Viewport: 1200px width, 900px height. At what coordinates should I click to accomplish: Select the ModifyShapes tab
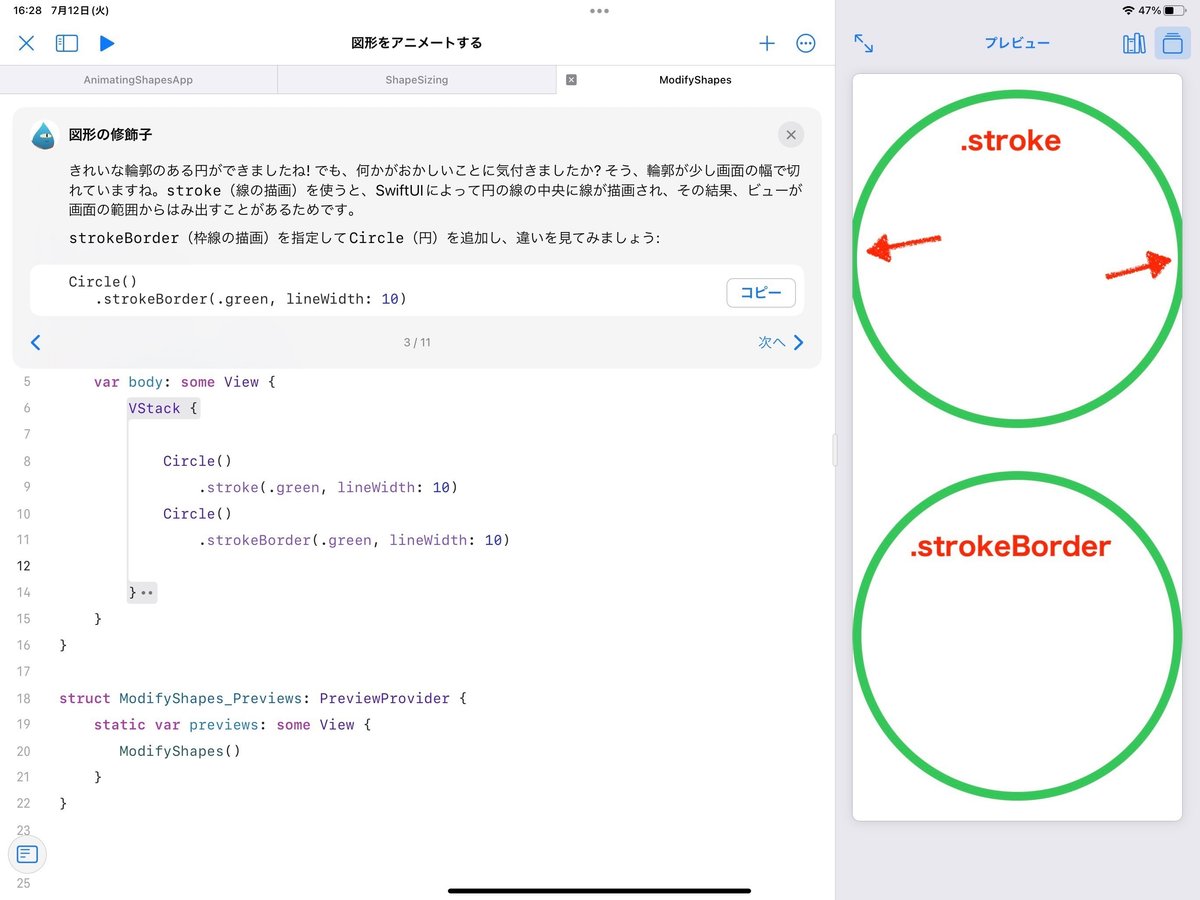click(x=695, y=80)
